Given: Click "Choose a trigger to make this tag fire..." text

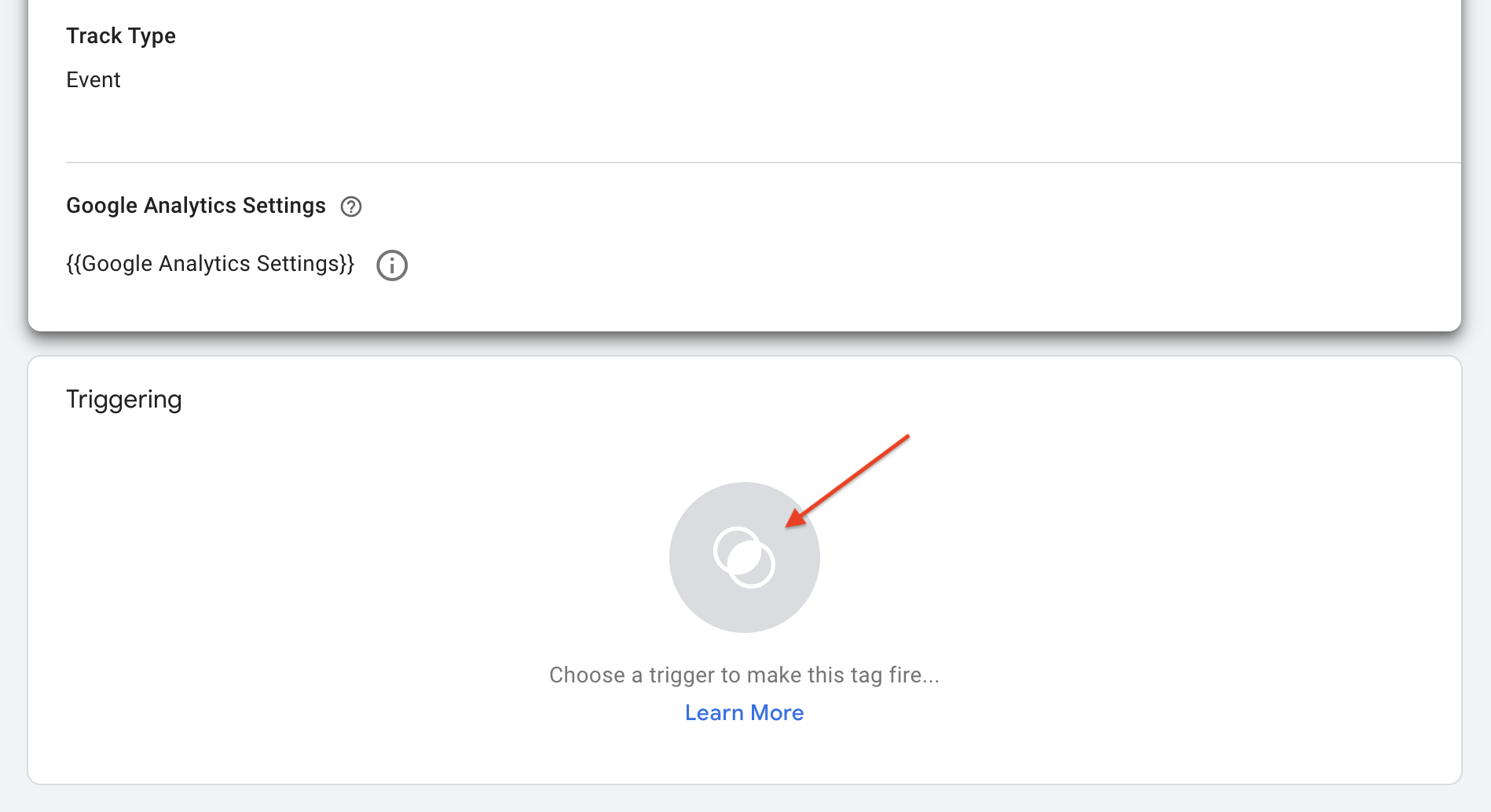Looking at the screenshot, I should tap(744, 675).
